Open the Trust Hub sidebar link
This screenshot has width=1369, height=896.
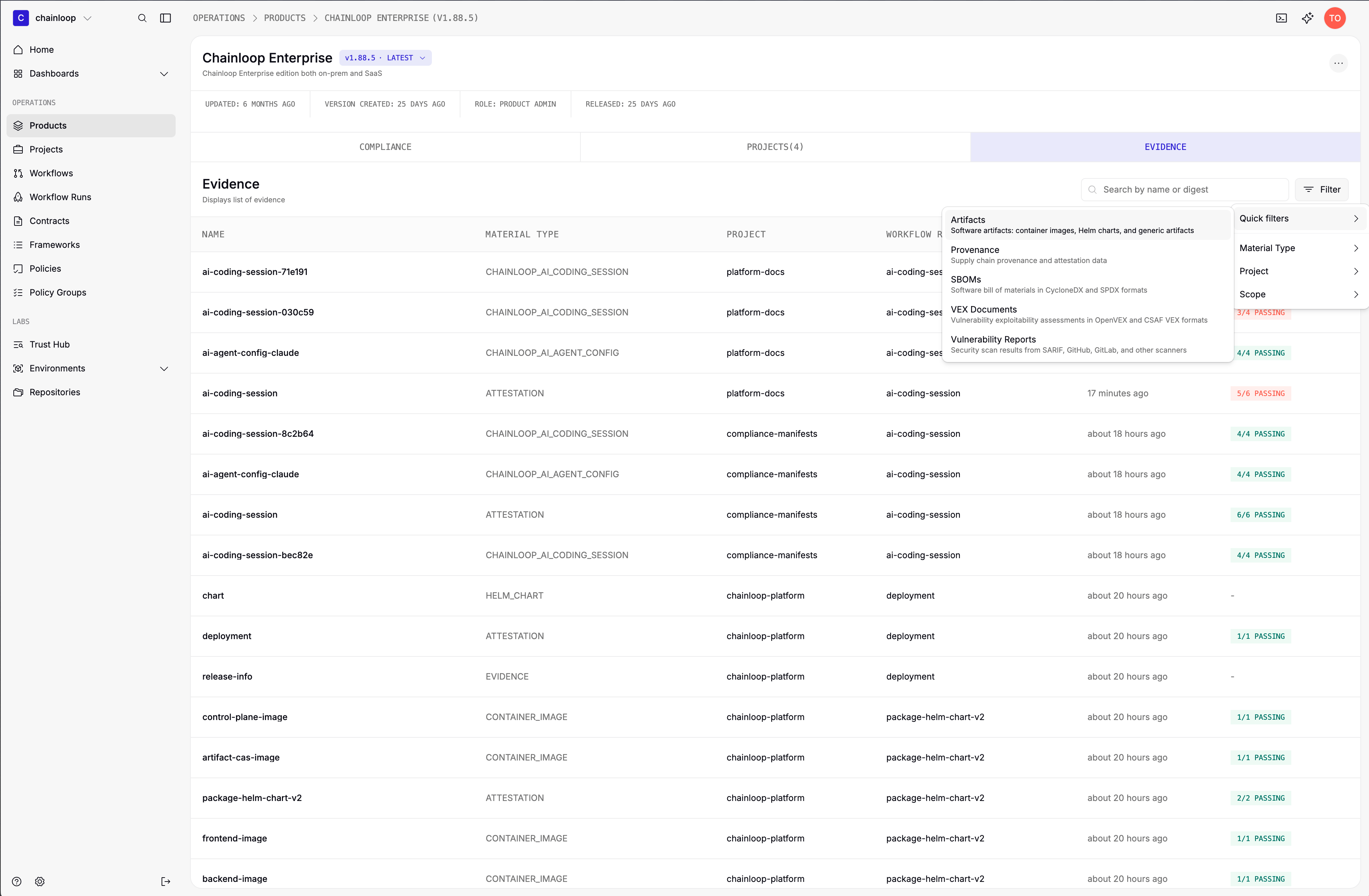click(91, 344)
